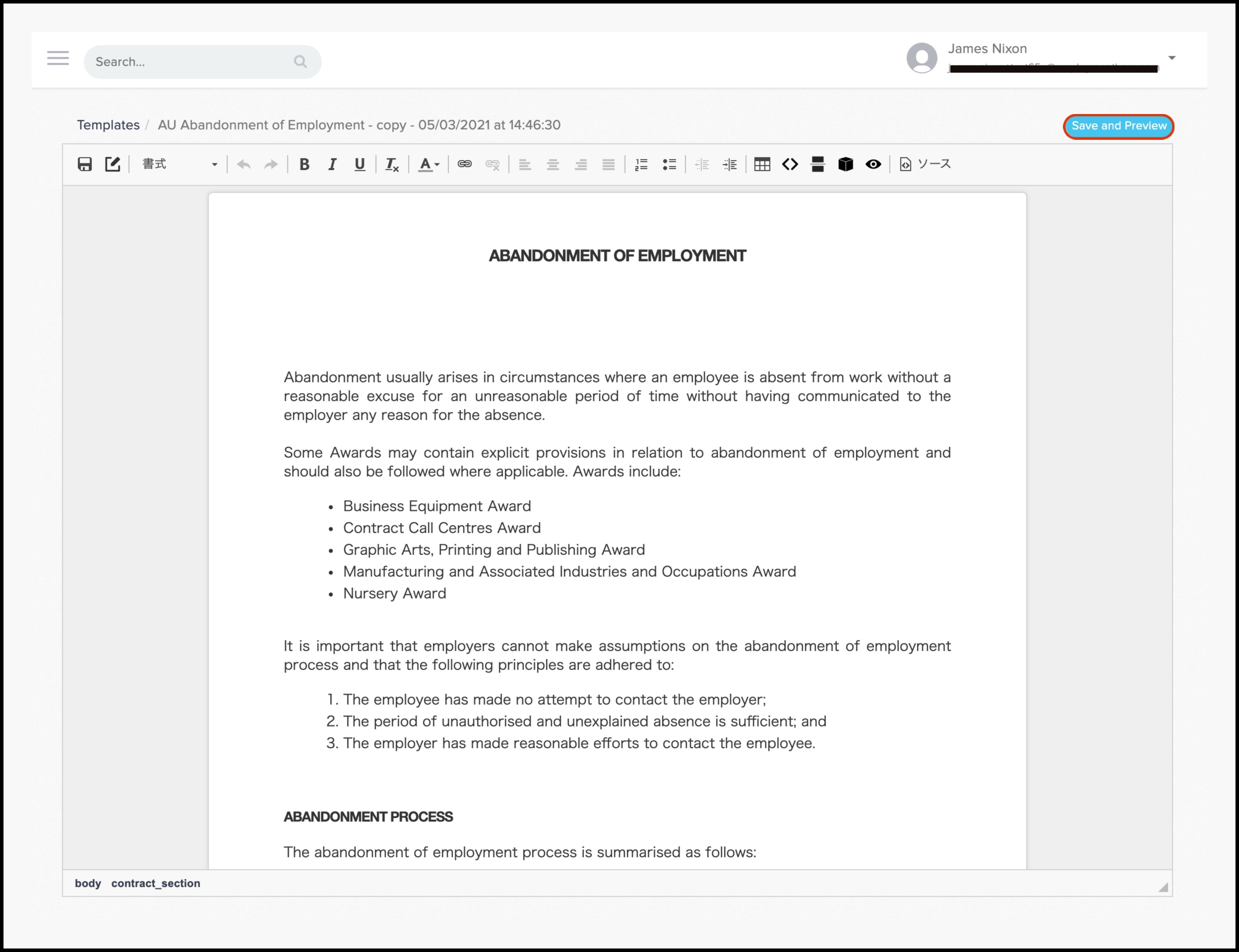The height and width of the screenshot is (952, 1239).
Task: Toggle italic formatting
Action: pyautogui.click(x=332, y=164)
